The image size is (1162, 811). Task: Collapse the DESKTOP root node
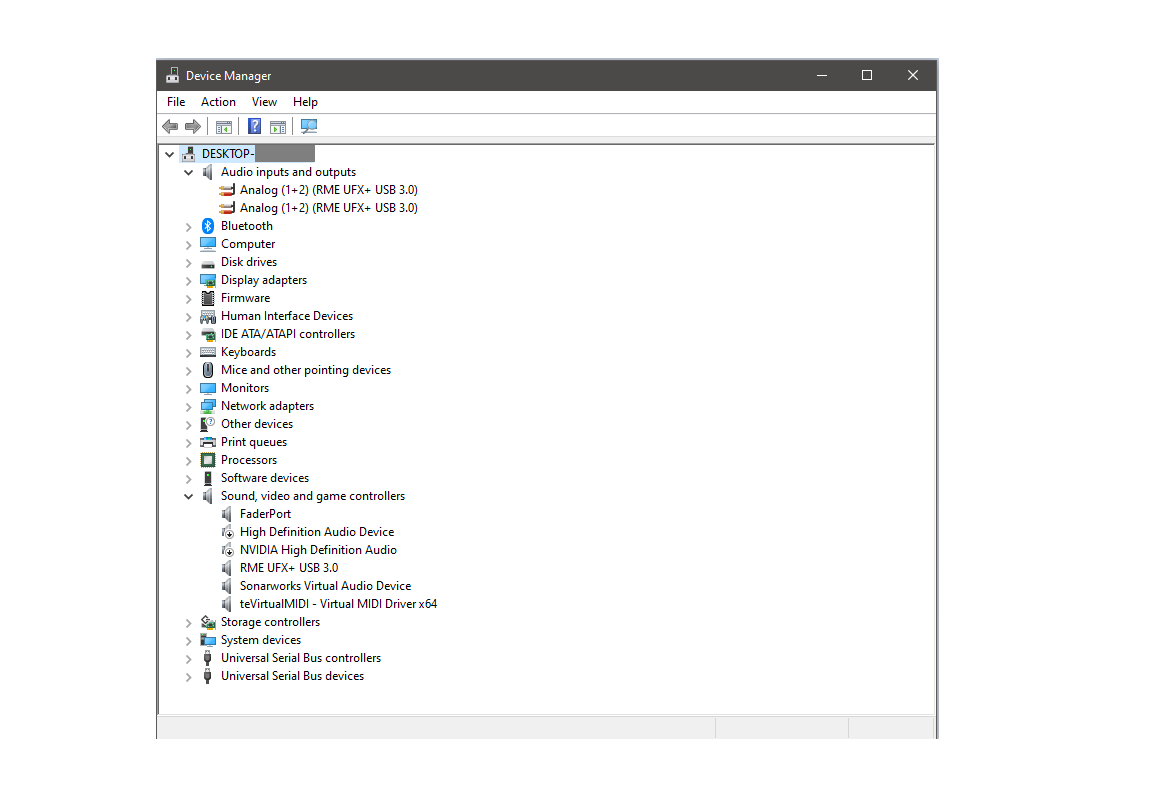click(x=170, y=154)
